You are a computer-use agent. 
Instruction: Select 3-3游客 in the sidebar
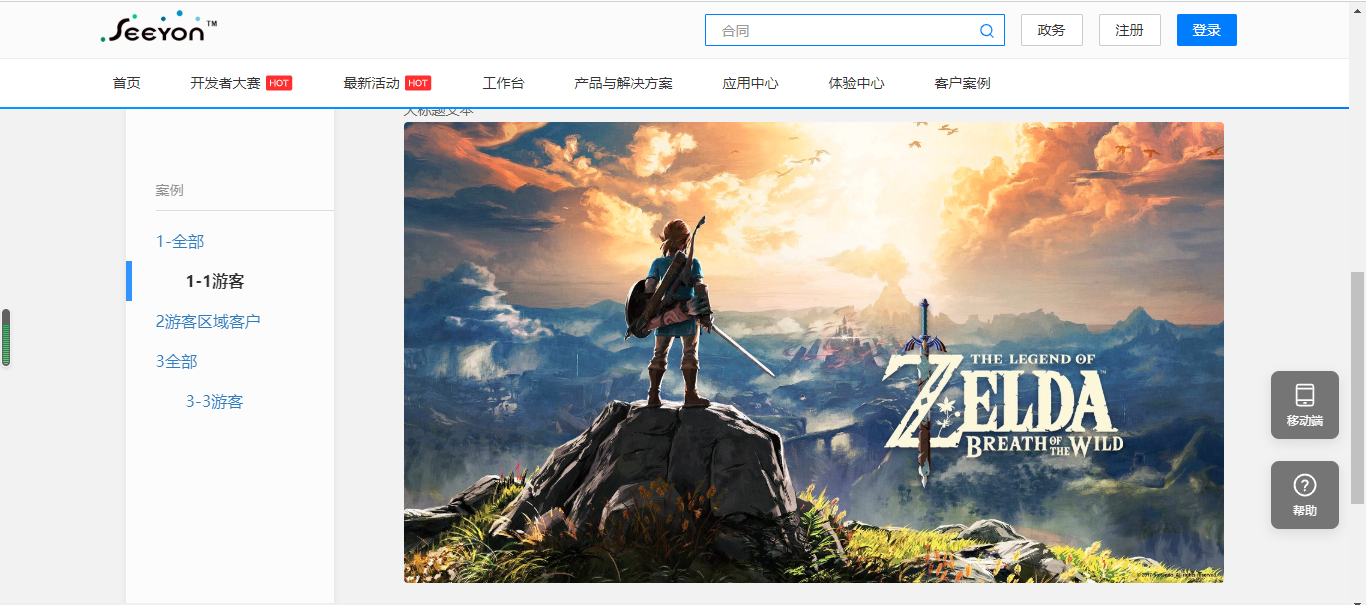tap(215, 401)
